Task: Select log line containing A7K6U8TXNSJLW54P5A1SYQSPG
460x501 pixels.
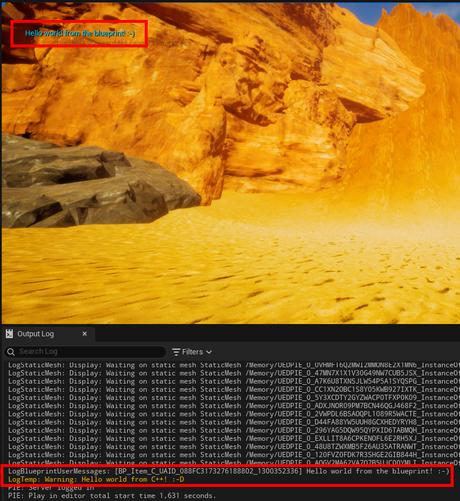Action: (233, 381)
